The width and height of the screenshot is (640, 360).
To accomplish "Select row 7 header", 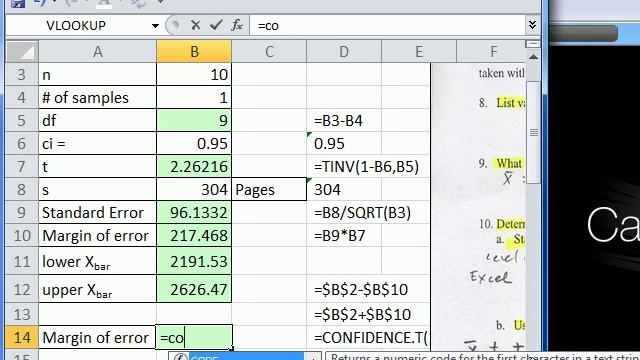I will [22, 166].
